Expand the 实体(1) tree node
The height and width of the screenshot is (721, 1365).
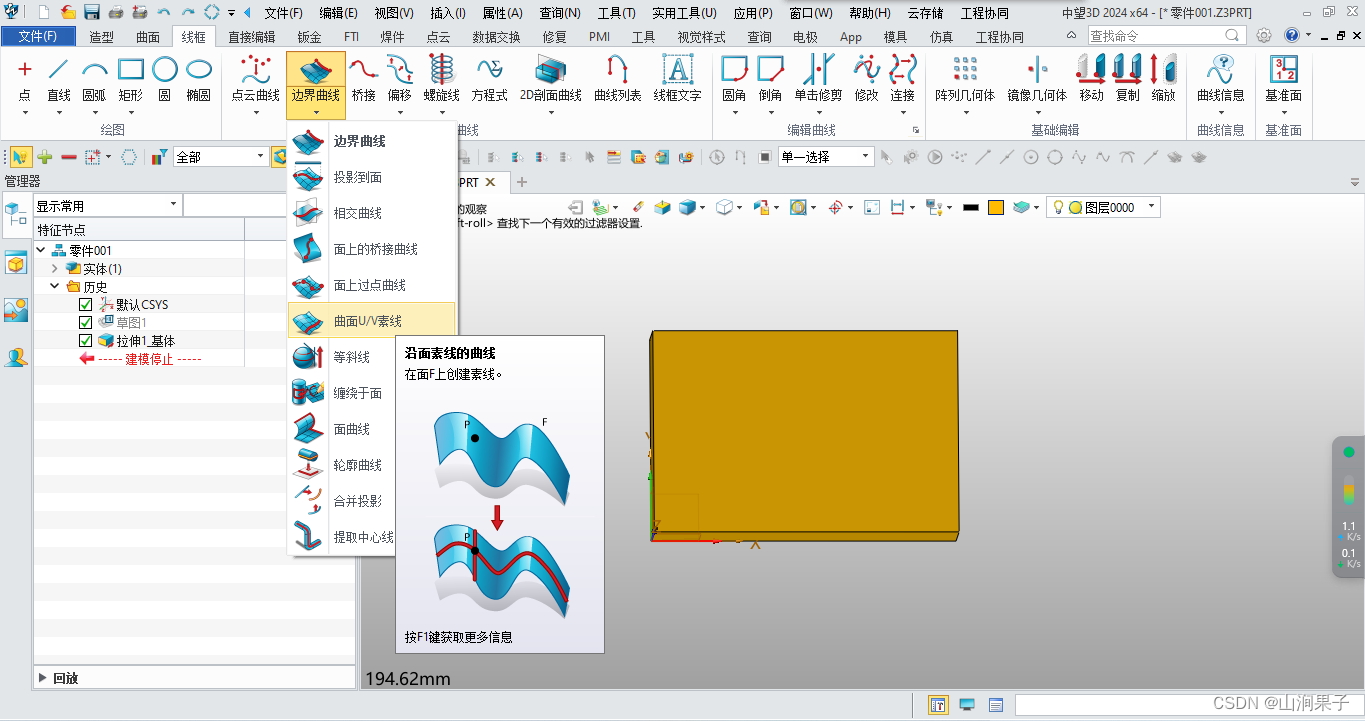coord(55,269)
